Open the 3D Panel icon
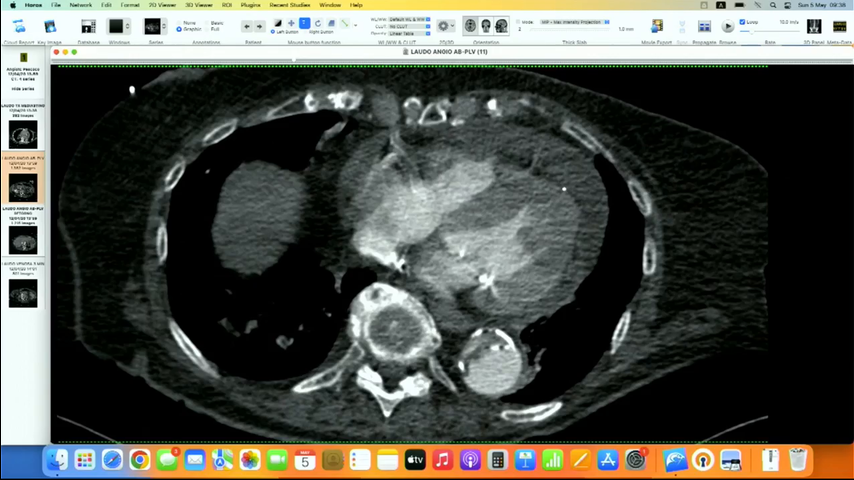854x480 pixels. 814,26
